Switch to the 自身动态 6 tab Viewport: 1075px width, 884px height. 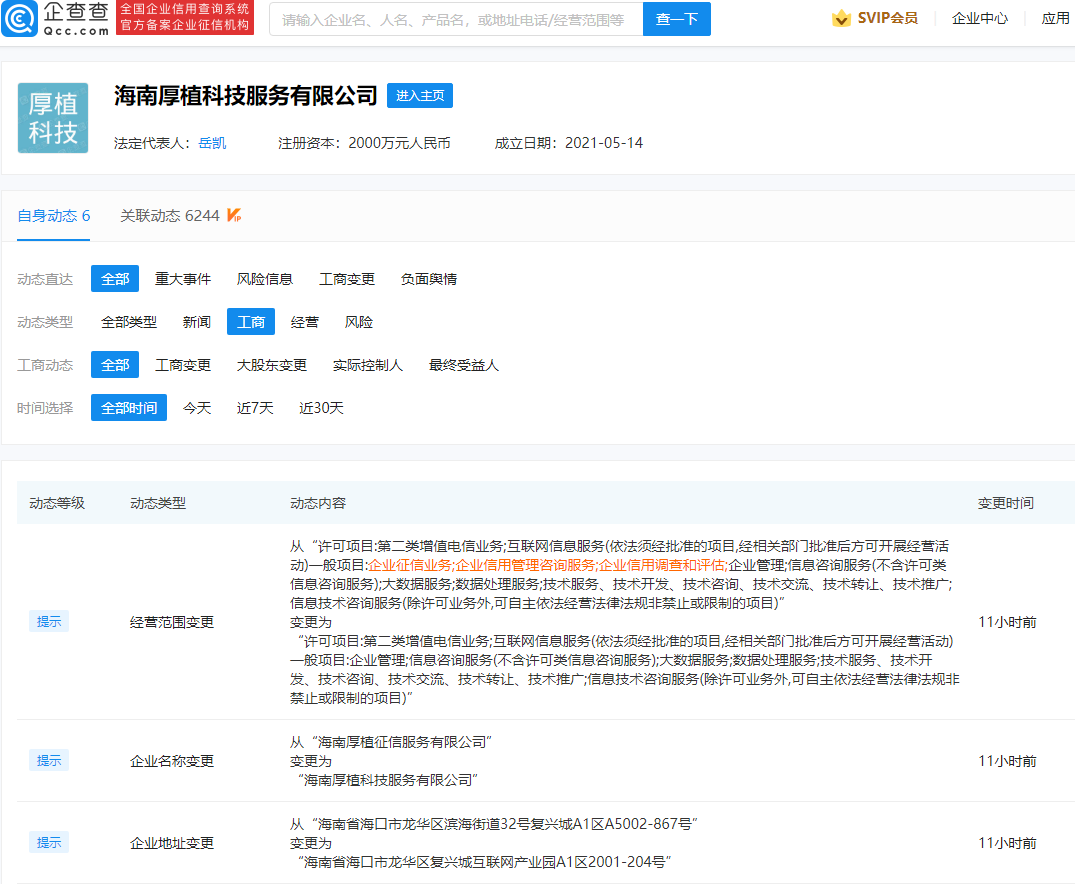coord(53,216)
